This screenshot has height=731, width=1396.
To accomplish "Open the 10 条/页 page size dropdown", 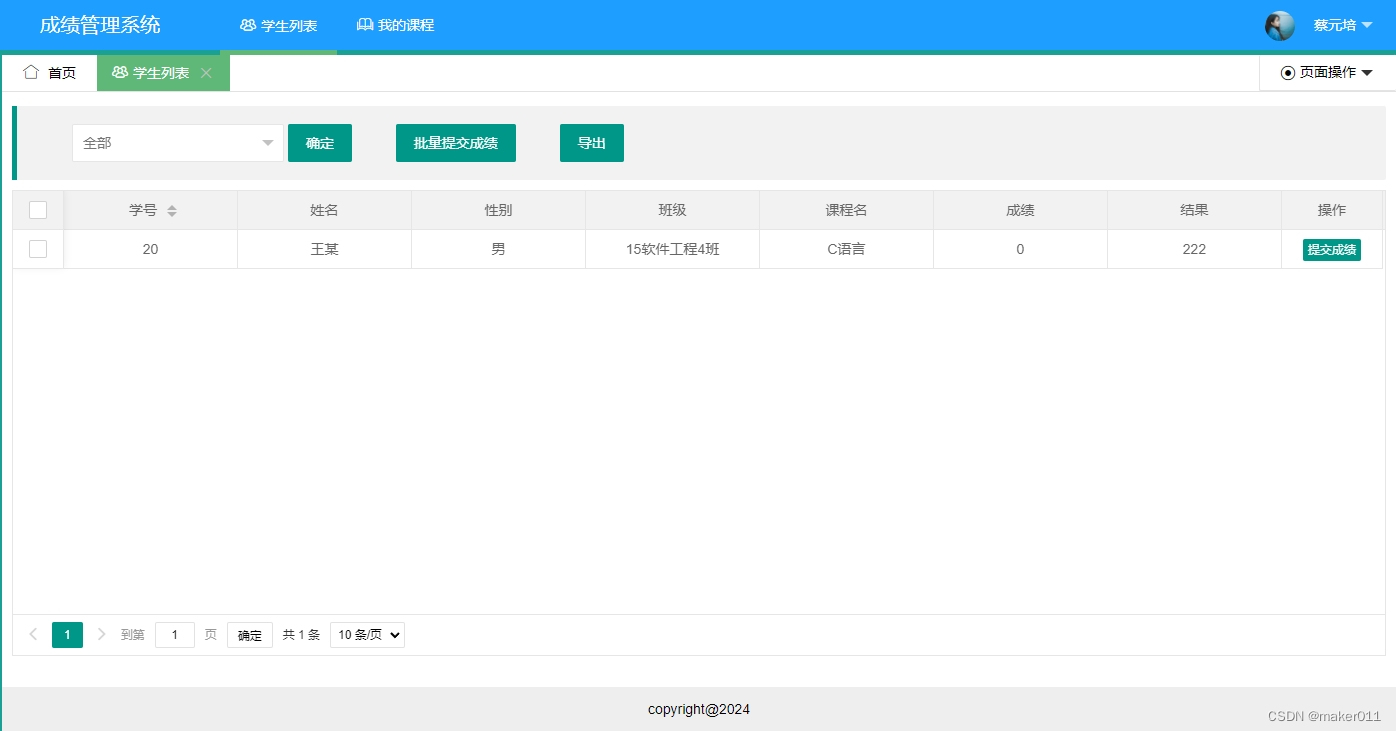I will pyautogui.click(x=366, y=634).
